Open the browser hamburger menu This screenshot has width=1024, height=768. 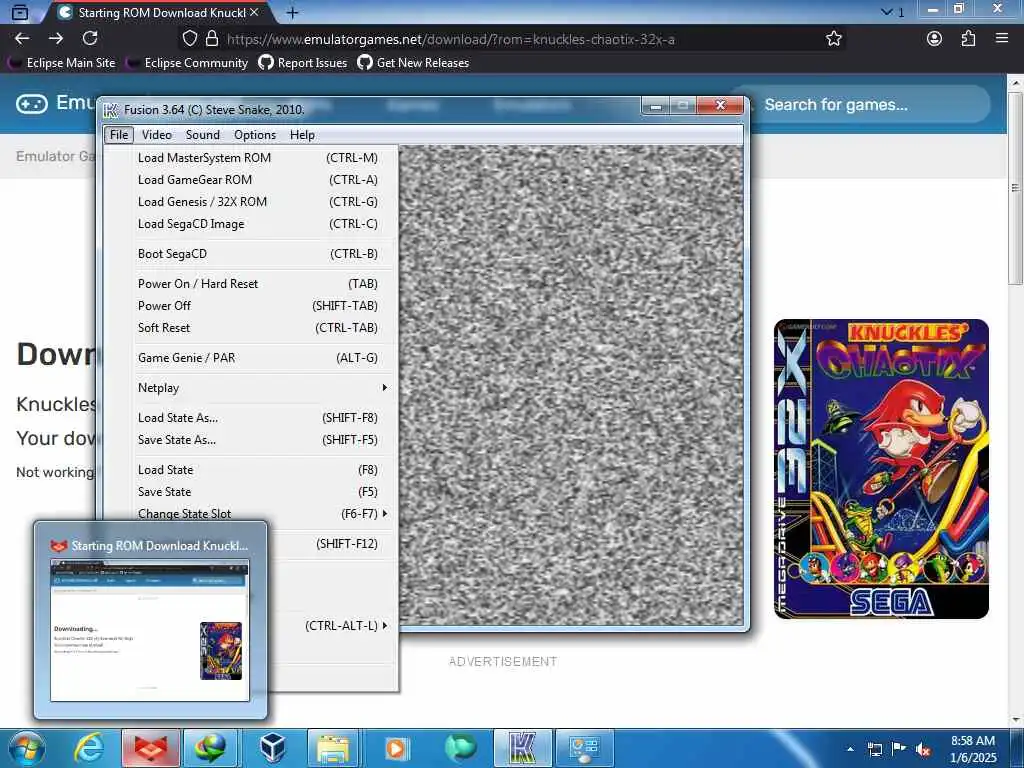[1002, 39]
